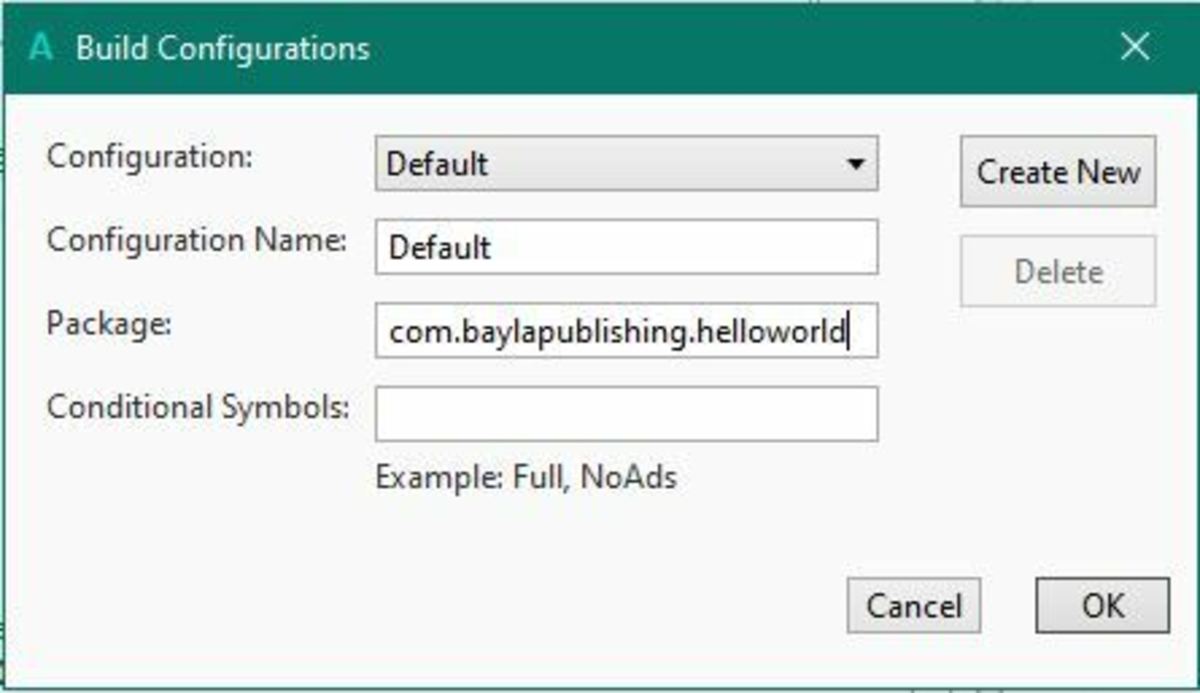Viewport: 1200px width, 693px height.
Task: Select the Package name text field
Action: click(625, 330)
